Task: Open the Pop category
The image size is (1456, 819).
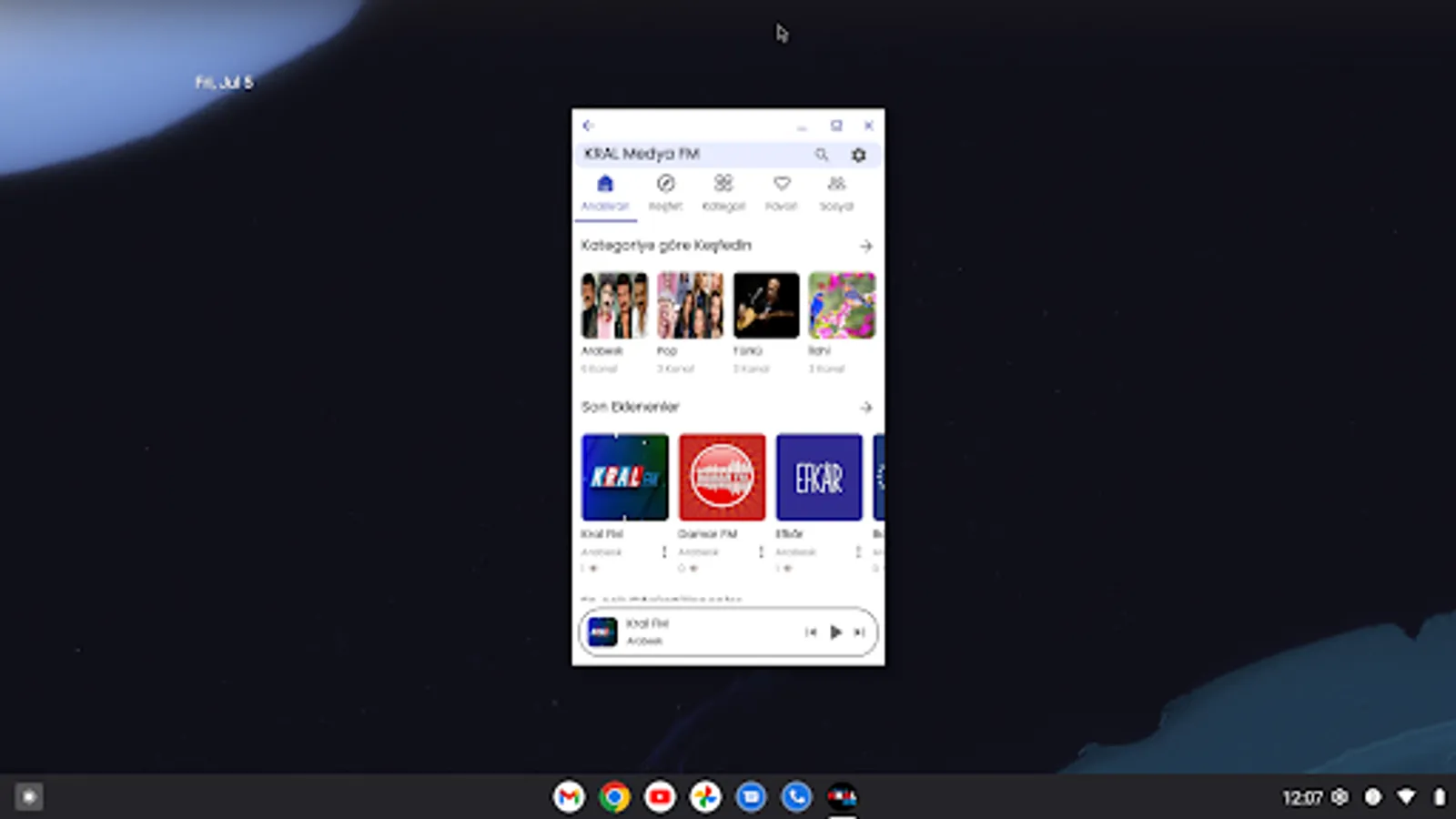Action: click(x=690, y=304)
